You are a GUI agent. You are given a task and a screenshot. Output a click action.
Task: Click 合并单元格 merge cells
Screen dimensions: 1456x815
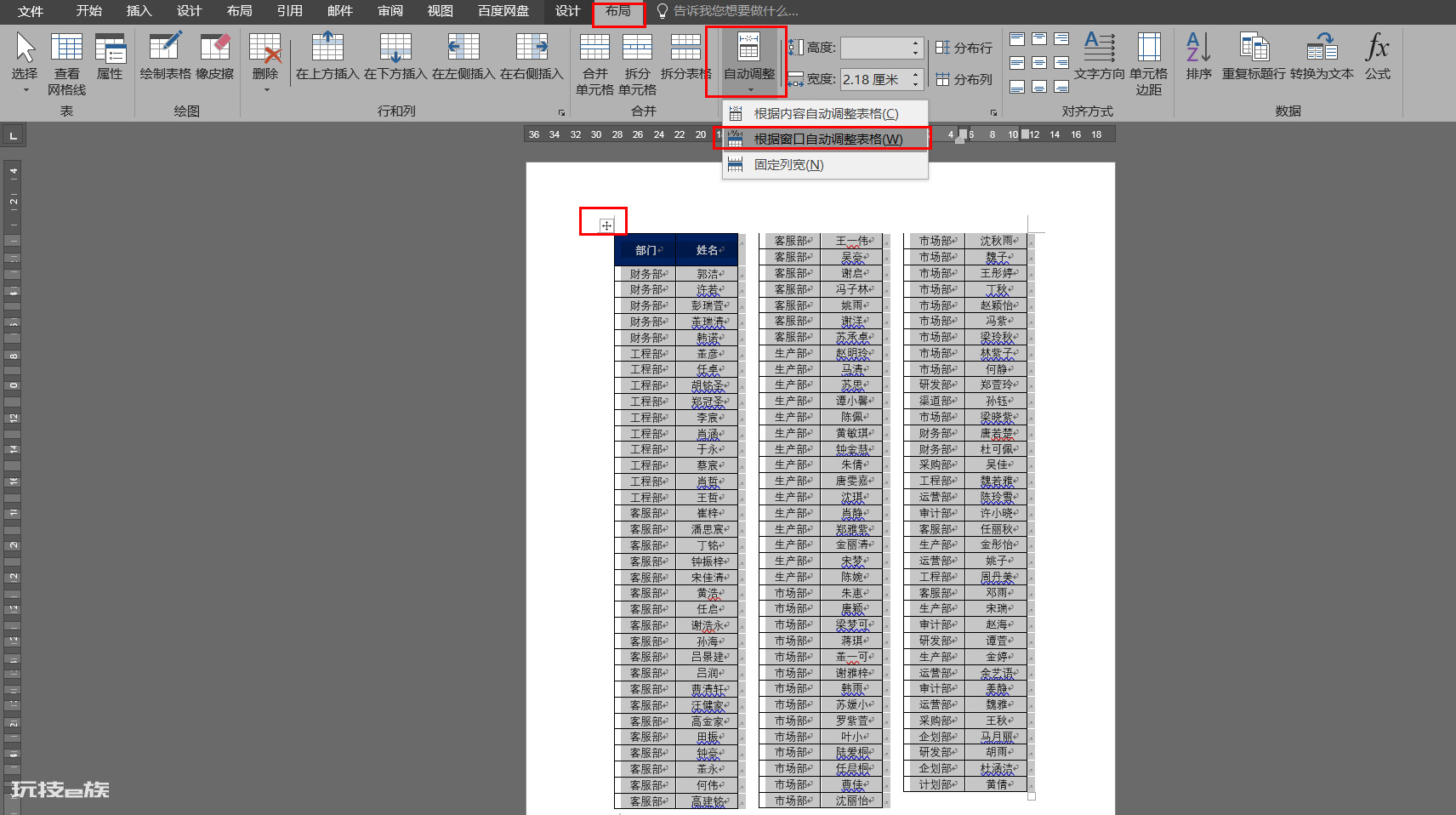(594, 65)
